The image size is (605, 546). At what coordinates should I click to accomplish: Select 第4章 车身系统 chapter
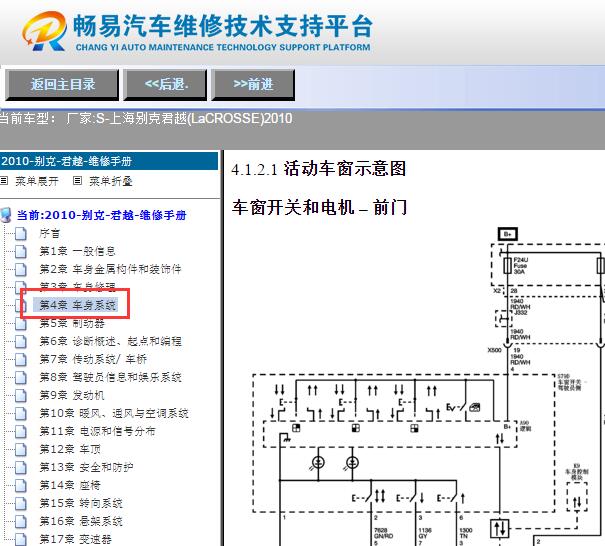pyautogui.click(x=78, y=305)
